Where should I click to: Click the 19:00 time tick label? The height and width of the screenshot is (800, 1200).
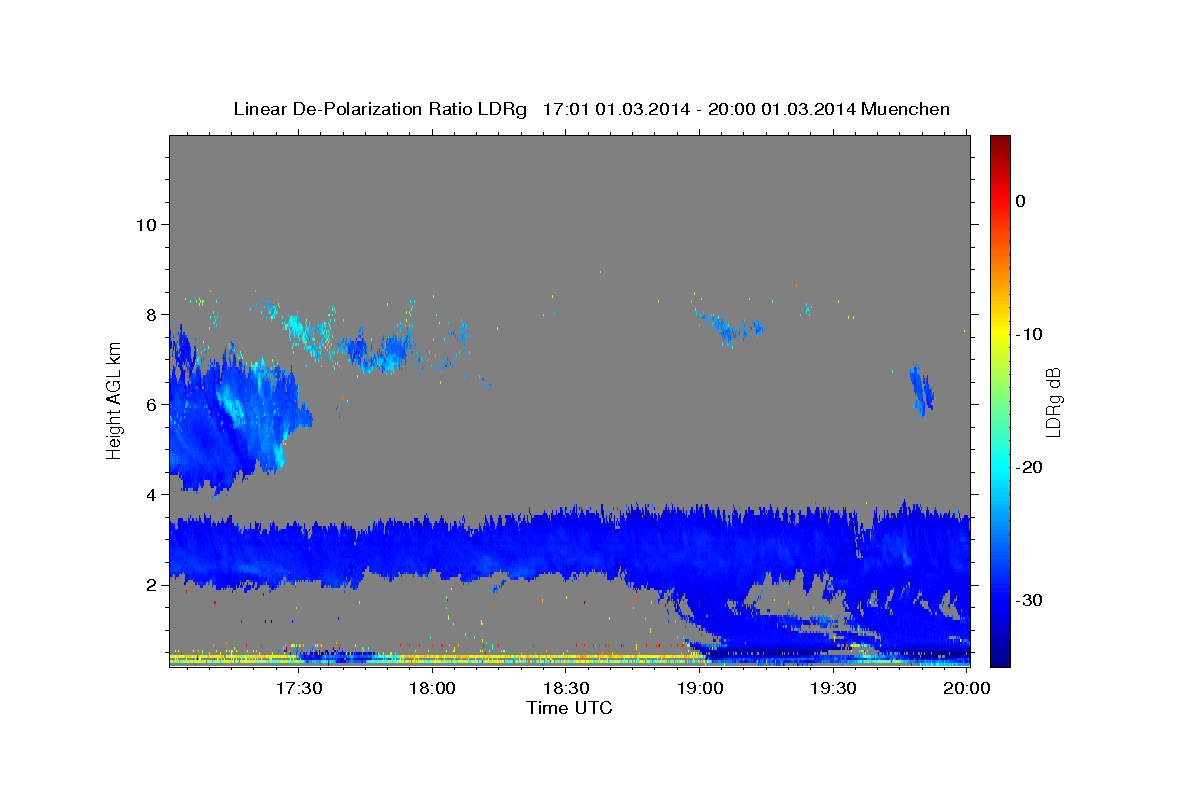[700, 688]
